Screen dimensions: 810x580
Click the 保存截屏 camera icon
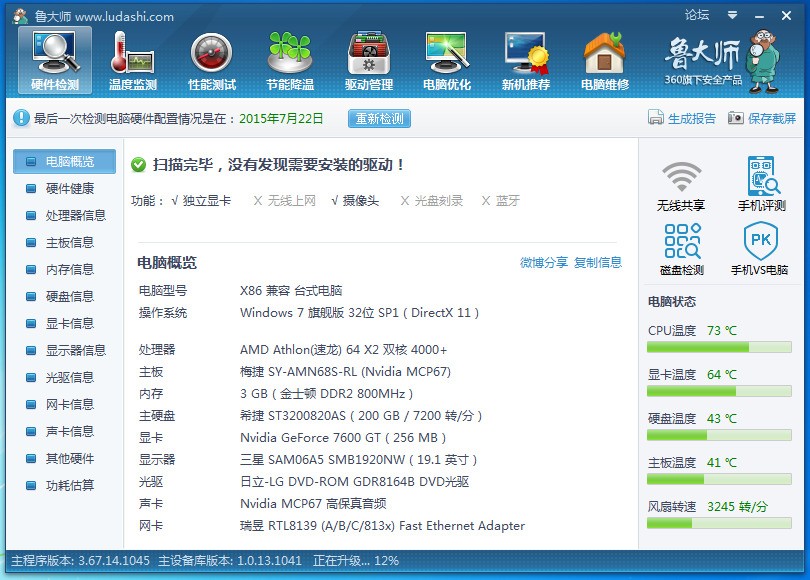tap(735, 118)
